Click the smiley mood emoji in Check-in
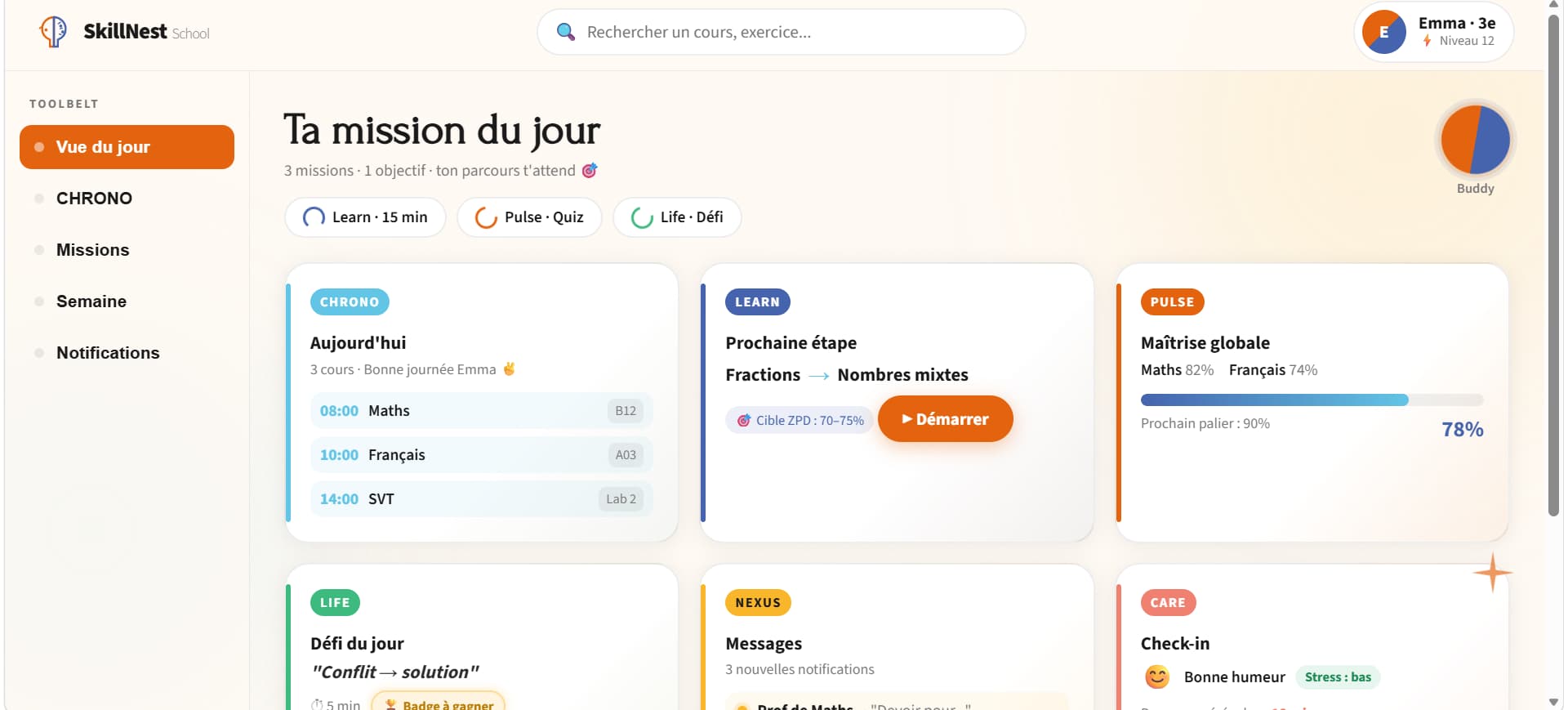The image size is (1568, 710). (1157, 677)
